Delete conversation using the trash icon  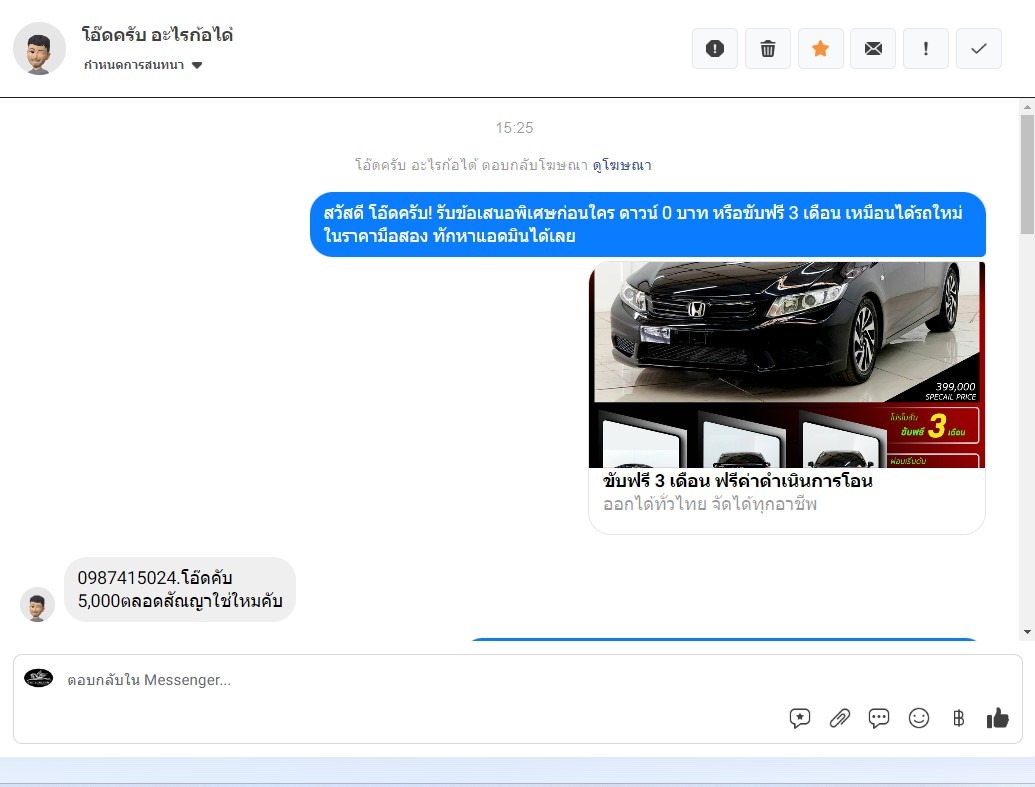[767, 48]
